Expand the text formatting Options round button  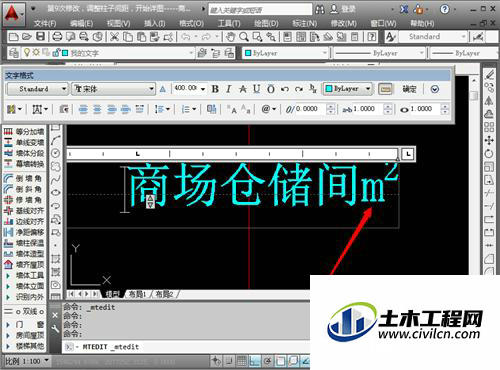435,89
